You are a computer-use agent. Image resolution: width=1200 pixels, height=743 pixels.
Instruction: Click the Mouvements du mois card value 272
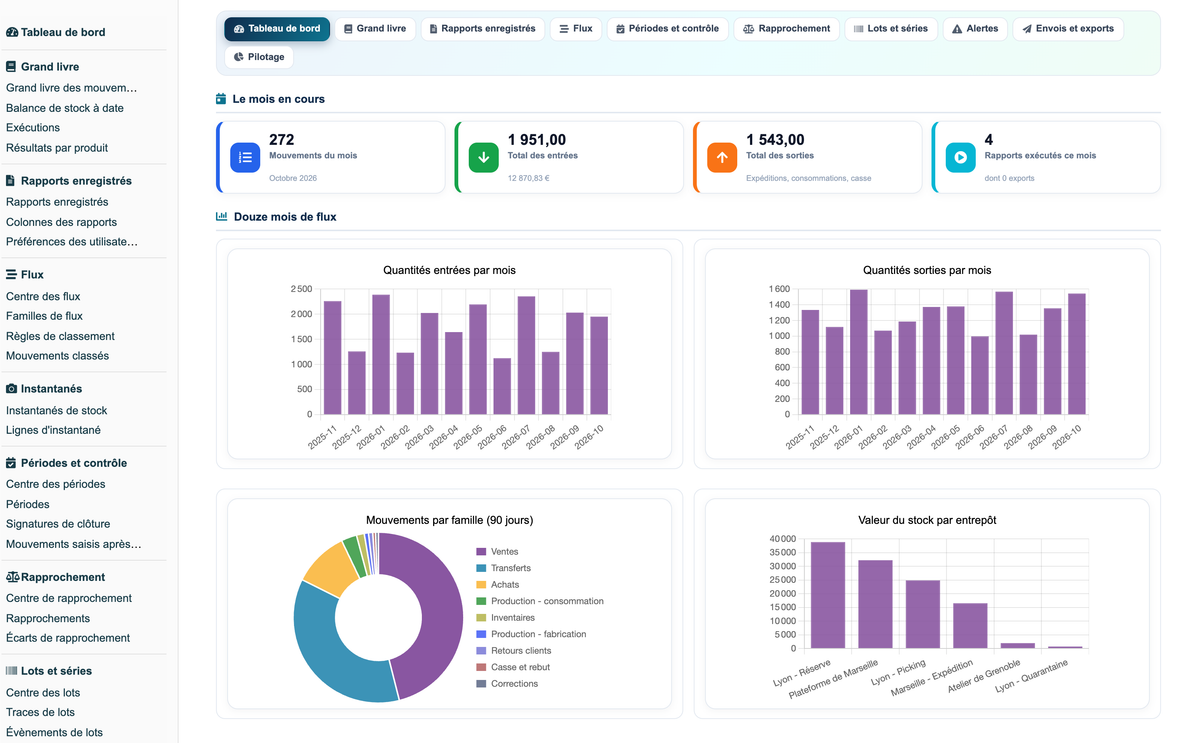[x=282, y=140]
